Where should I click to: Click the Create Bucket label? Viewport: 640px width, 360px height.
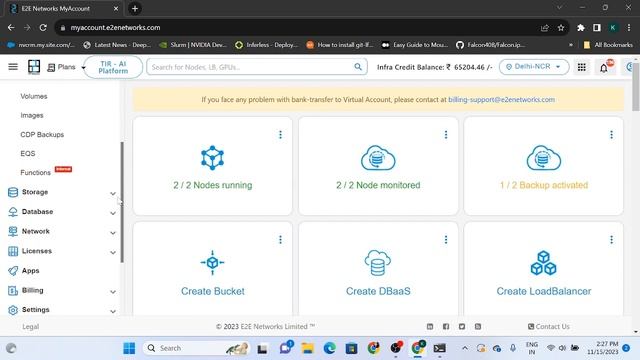(213, 291)
